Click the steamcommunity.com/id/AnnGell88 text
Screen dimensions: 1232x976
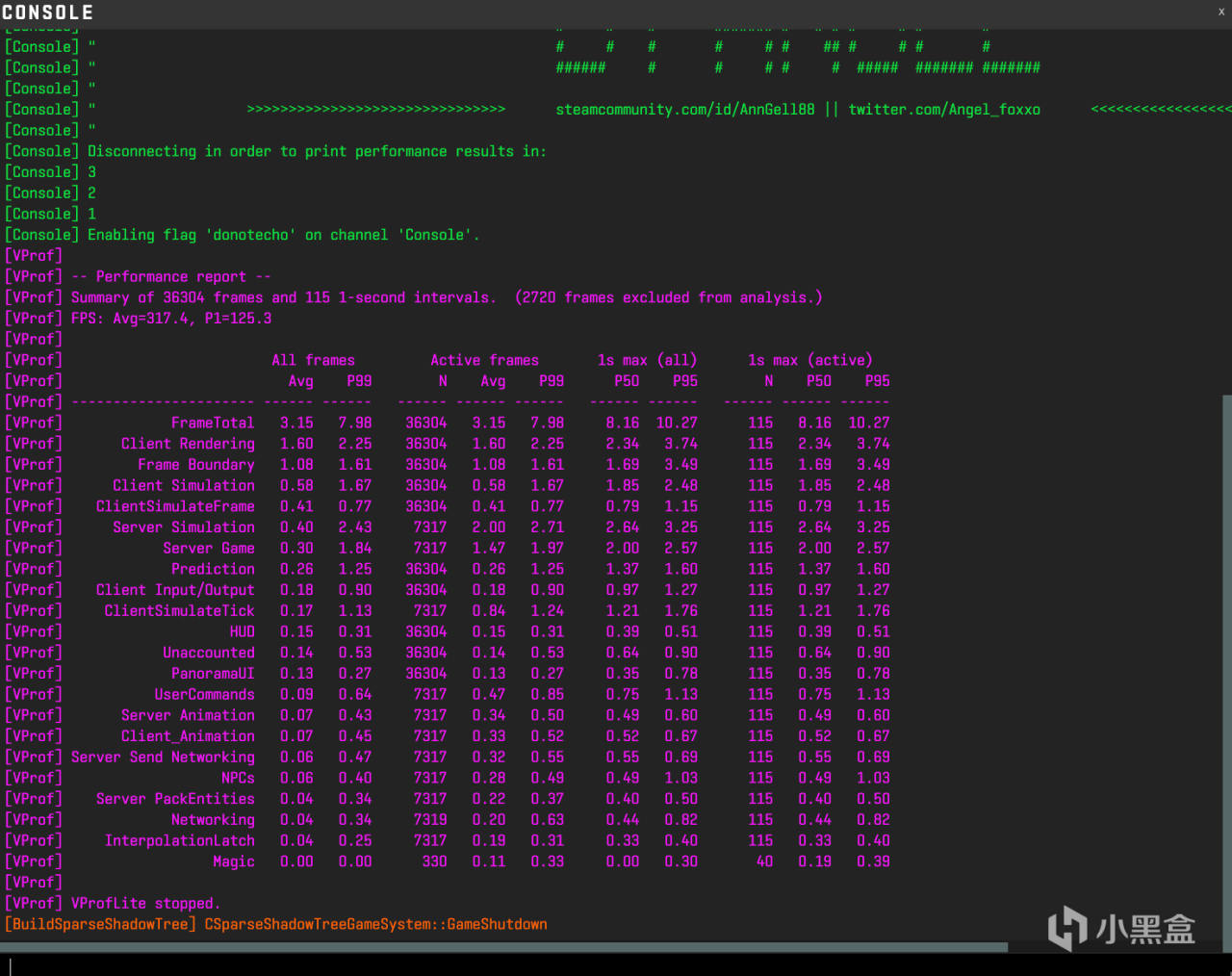[x=685, y=110]
